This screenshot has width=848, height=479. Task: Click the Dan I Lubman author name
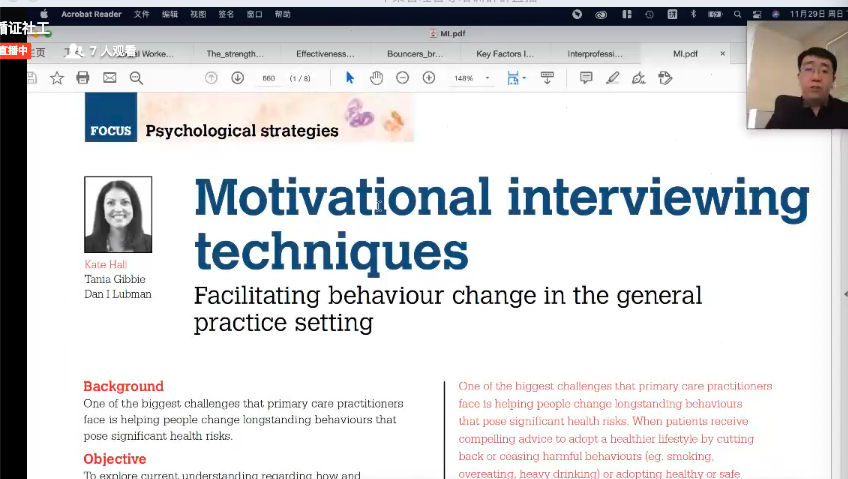[118, 294]
